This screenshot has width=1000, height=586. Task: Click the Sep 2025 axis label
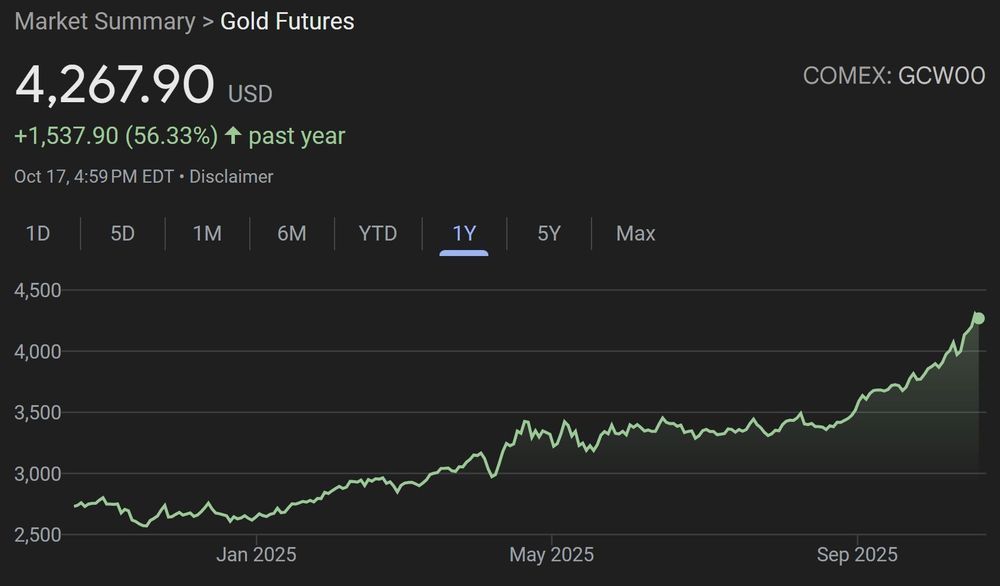click(857, 555)
